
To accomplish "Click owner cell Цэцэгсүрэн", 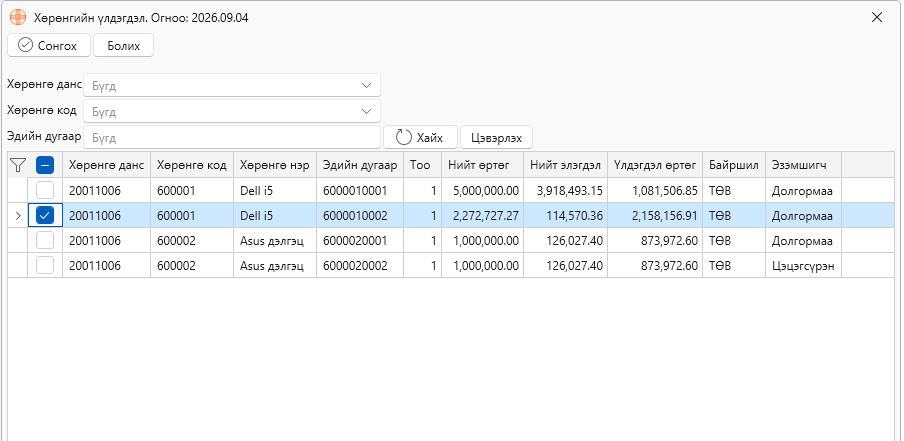I will [804, 266].
